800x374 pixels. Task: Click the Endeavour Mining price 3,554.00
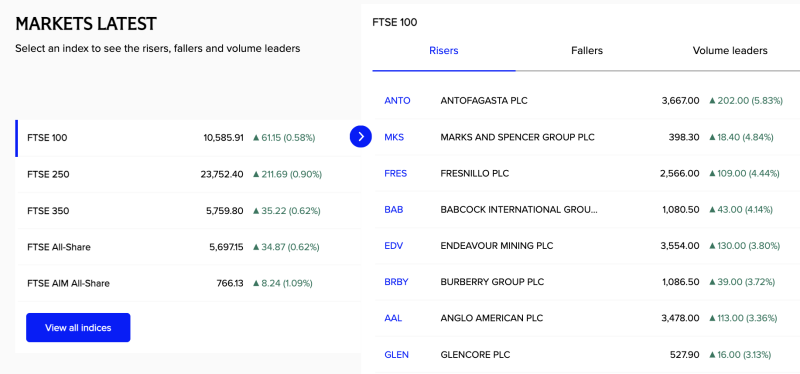(x=680, y=246)
